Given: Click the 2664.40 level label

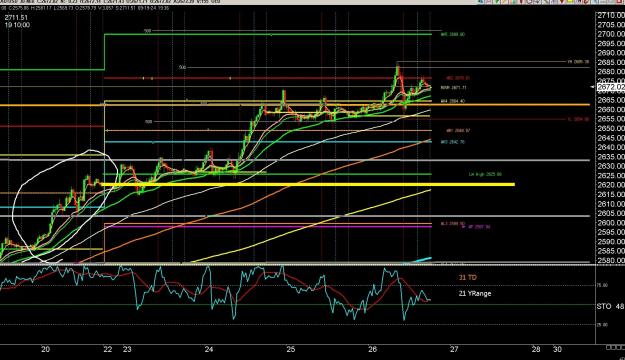Looking at the screenshot, I should tap(453, 101).
